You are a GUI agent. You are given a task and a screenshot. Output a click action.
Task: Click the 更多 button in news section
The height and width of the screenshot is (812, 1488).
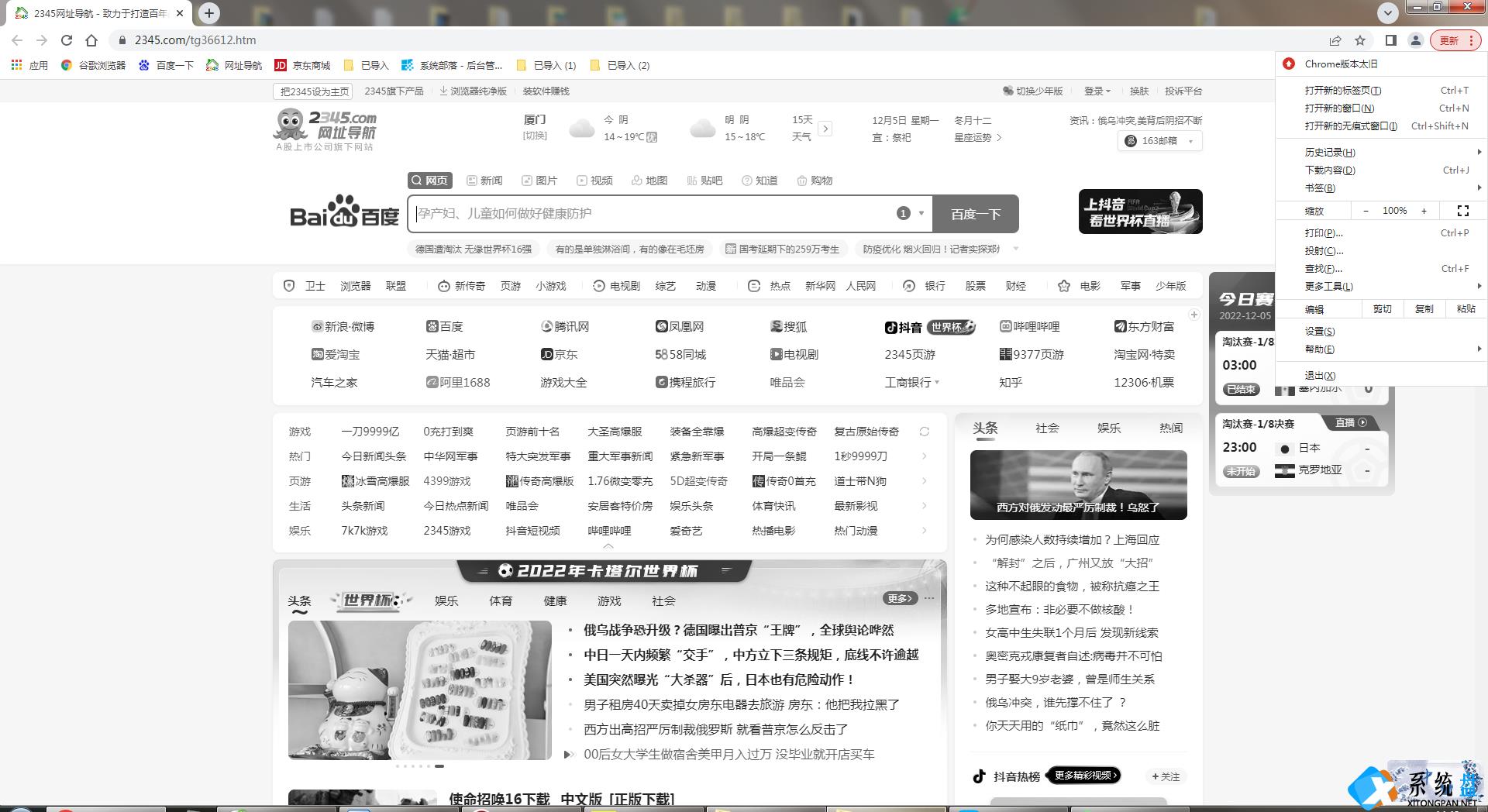900,598
